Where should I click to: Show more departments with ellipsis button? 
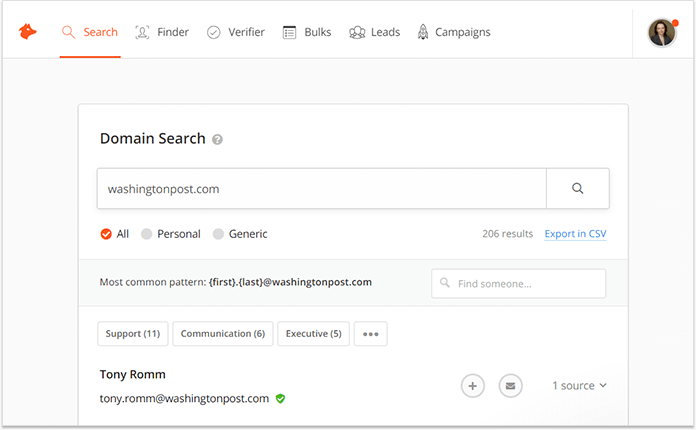coord(371,334)
